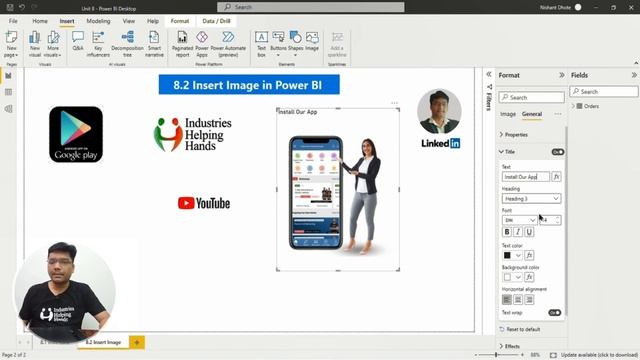640x360 pixels.
Task: Open more options in Format pane
Action: (558, 114)
